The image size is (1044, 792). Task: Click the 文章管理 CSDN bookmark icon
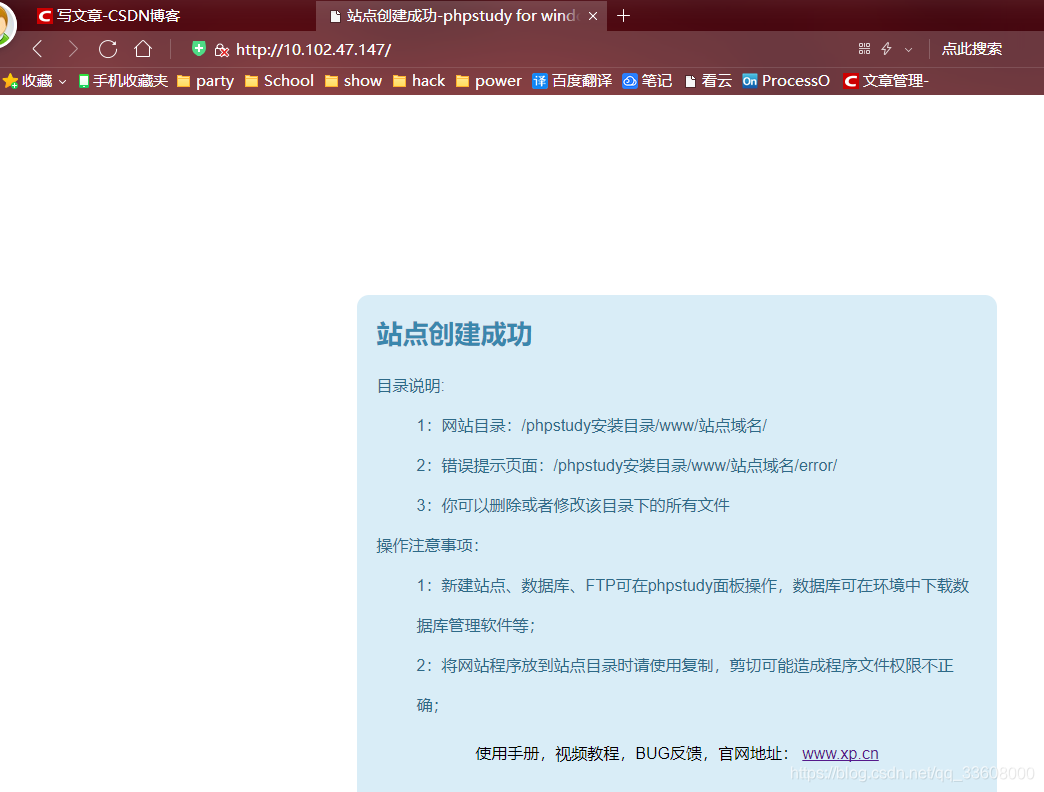850,81
